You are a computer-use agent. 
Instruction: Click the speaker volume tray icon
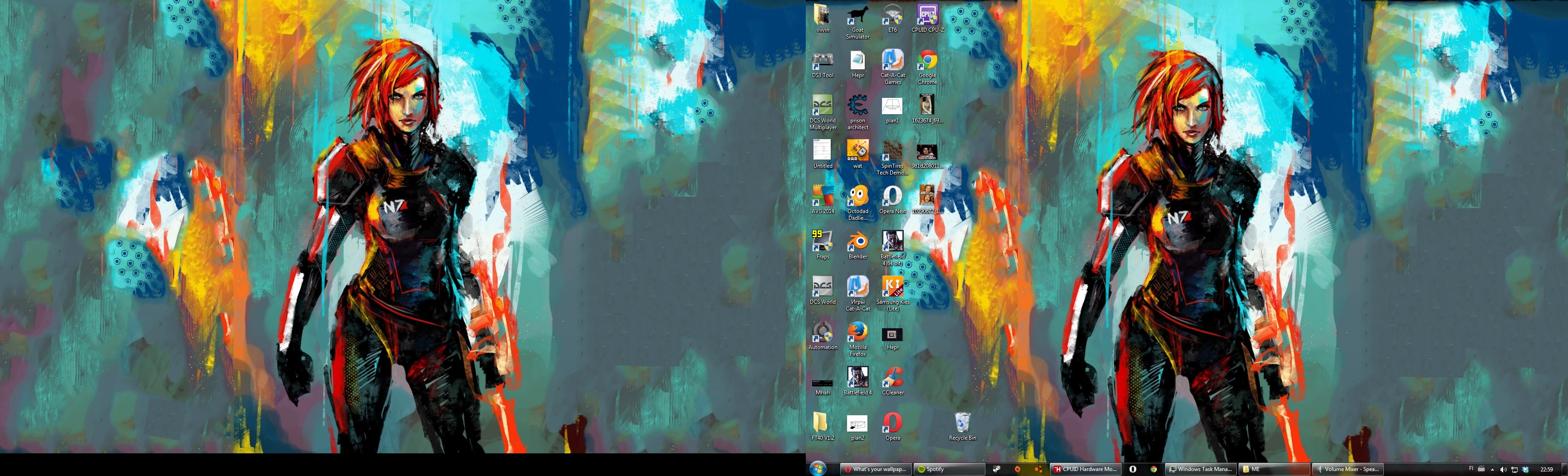1503,469
